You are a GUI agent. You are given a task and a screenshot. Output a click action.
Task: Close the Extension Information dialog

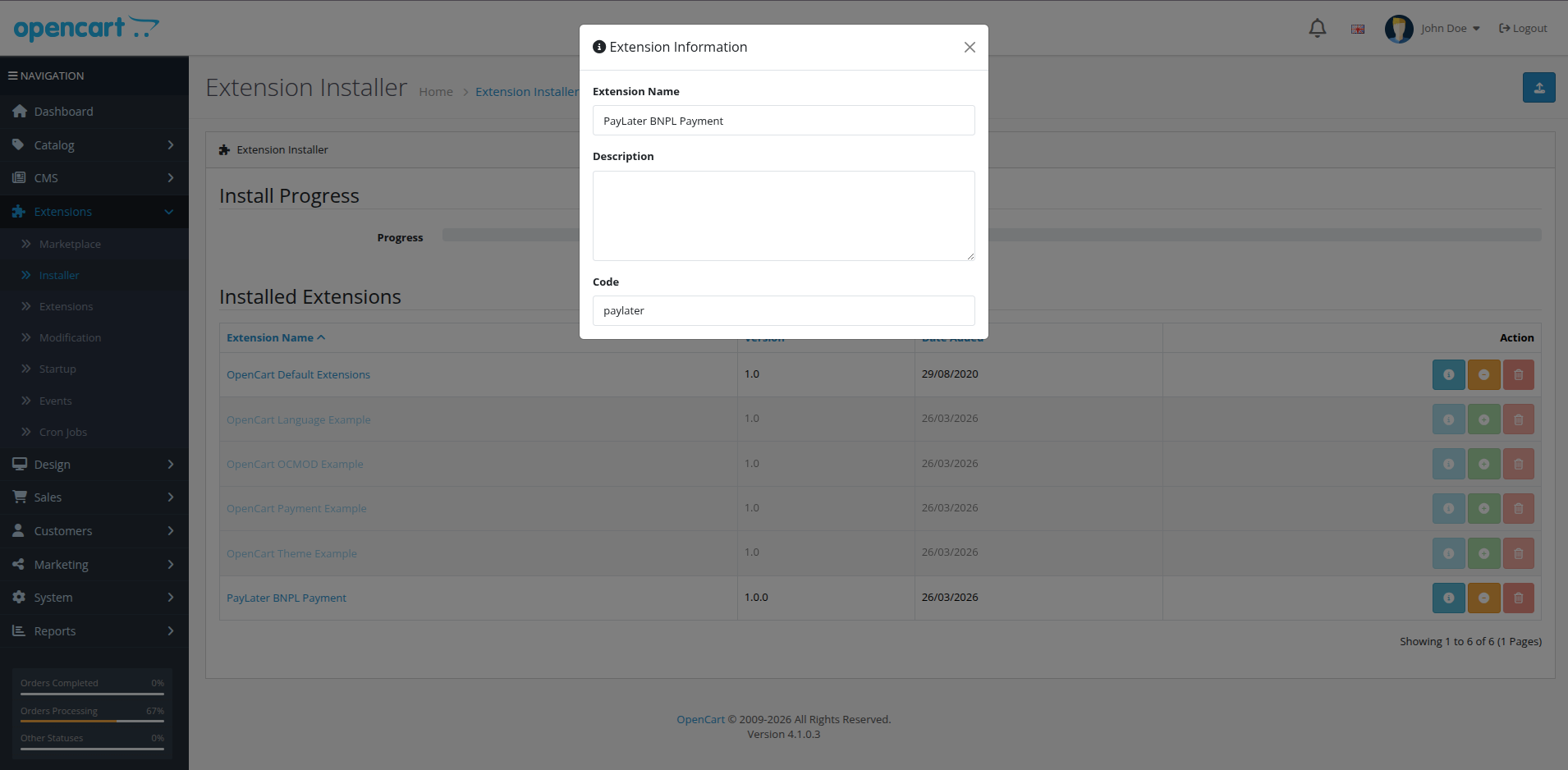[970, 48]
